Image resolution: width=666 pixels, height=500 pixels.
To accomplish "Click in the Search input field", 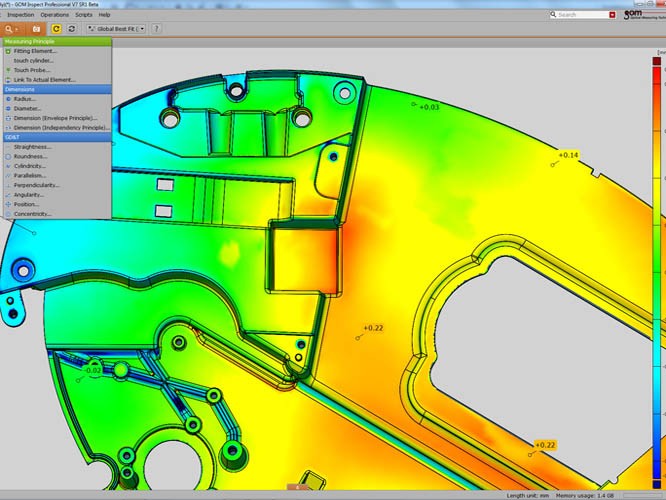I will pyautogui.click(x=583, y=15).
